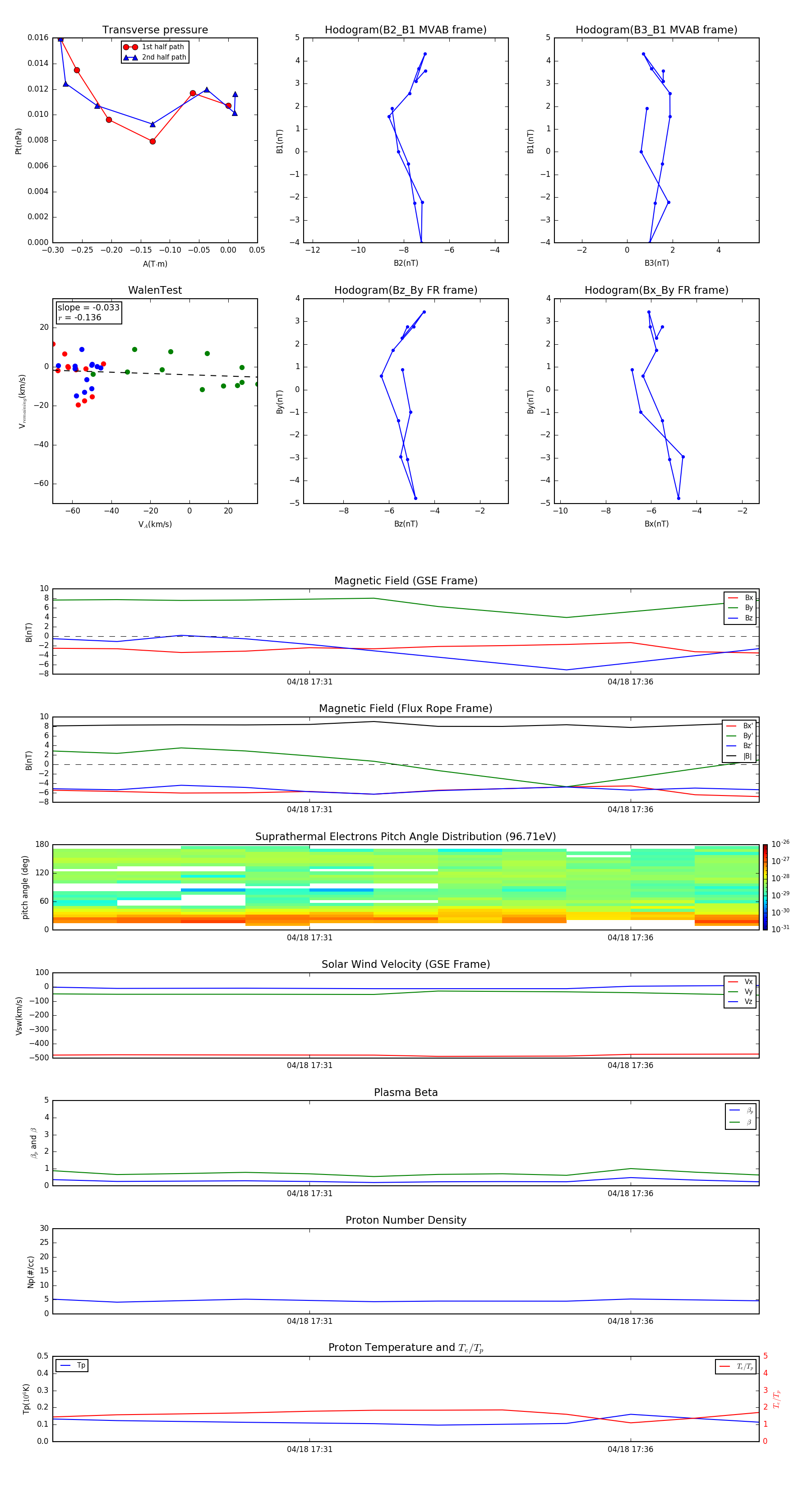Click the 10^-26 colorbar tick label
Screen dimensions: 812x1489
(780, 844)
